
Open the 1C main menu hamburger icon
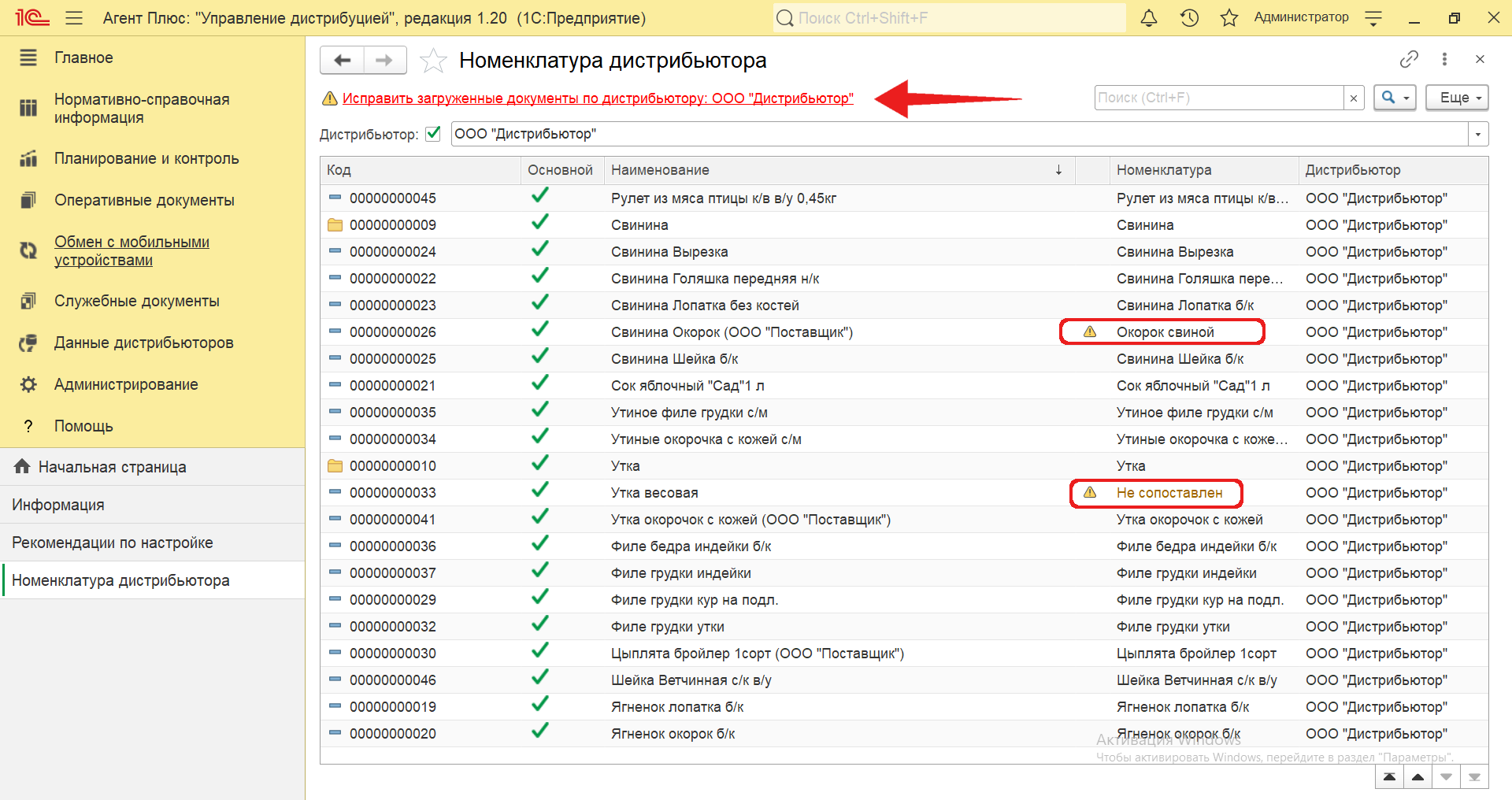74,17
